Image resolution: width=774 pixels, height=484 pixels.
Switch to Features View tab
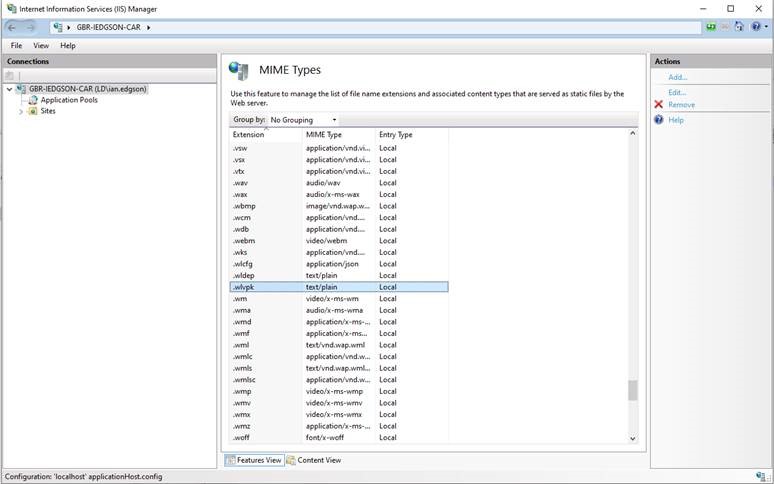tap(253, 460)
